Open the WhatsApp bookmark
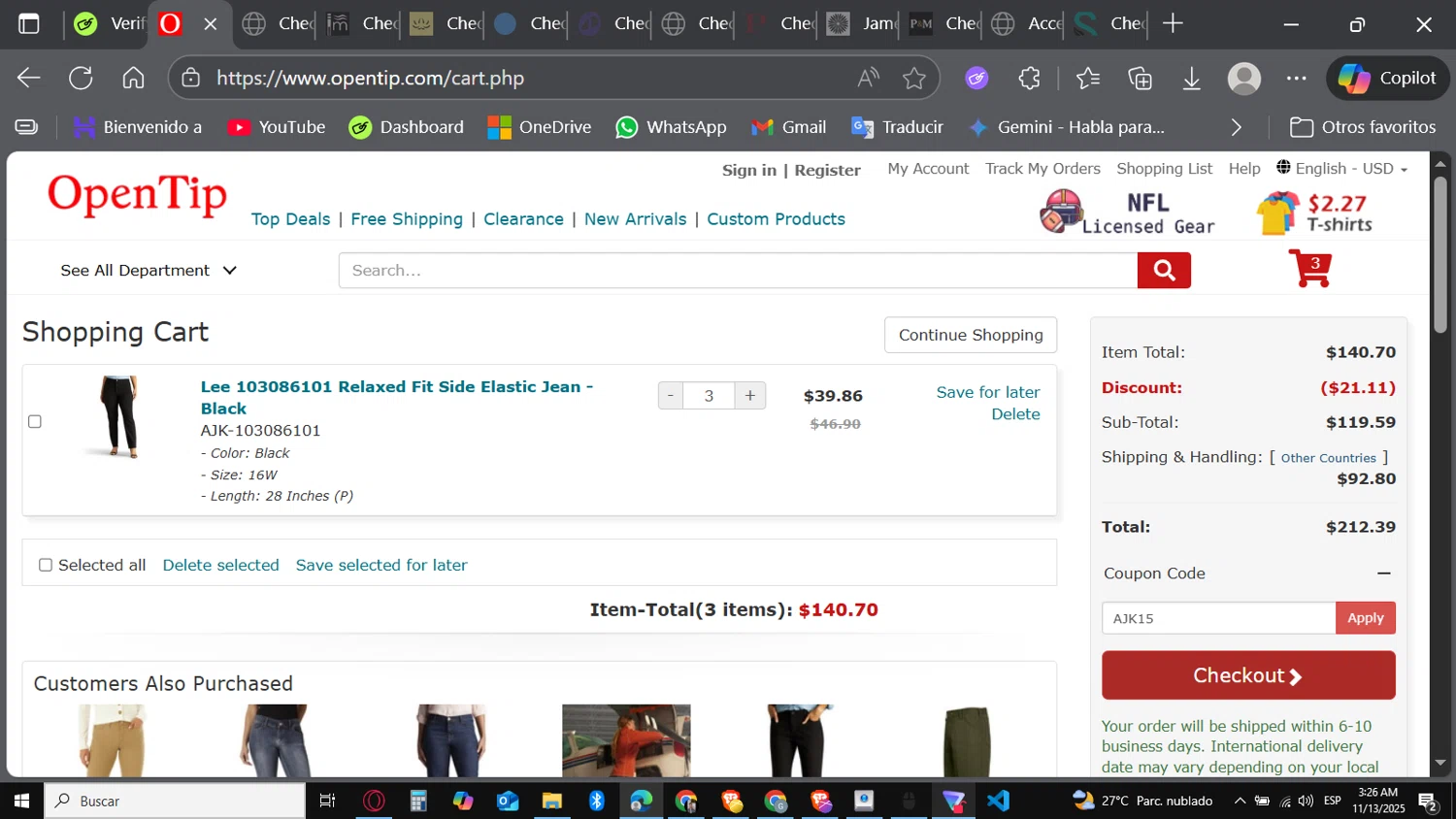The image size is (1456, 819). click(x=671, y=127)
